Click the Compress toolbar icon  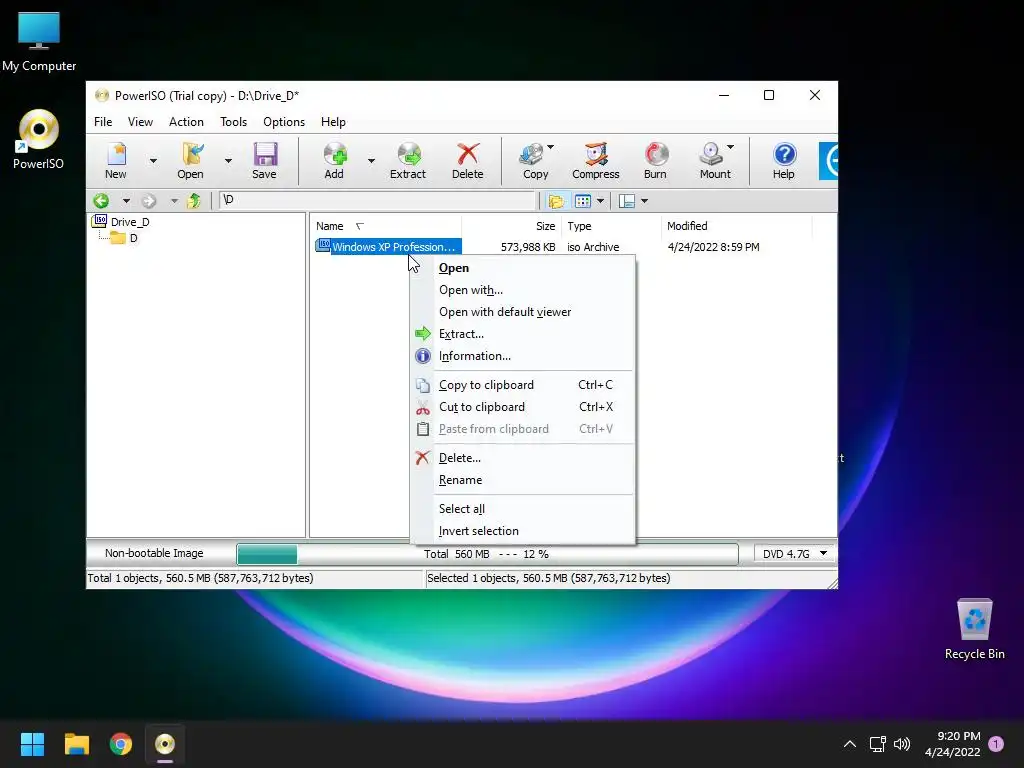tap(596, 161)
